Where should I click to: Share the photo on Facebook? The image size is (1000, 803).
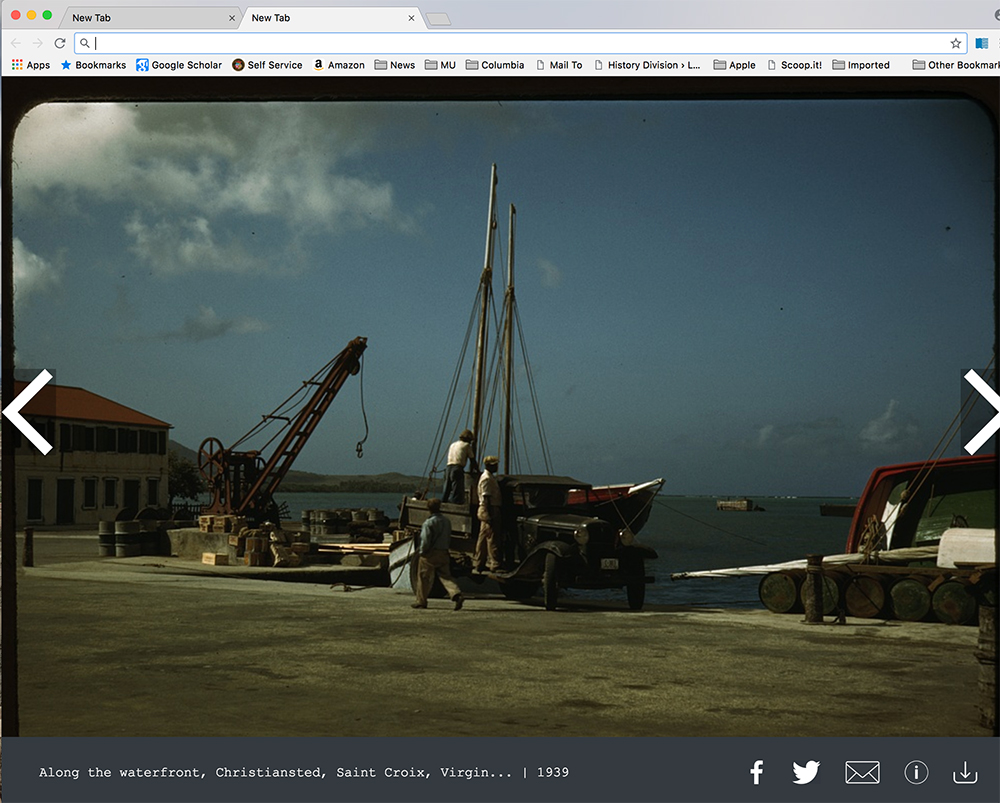tap(757, 772)
